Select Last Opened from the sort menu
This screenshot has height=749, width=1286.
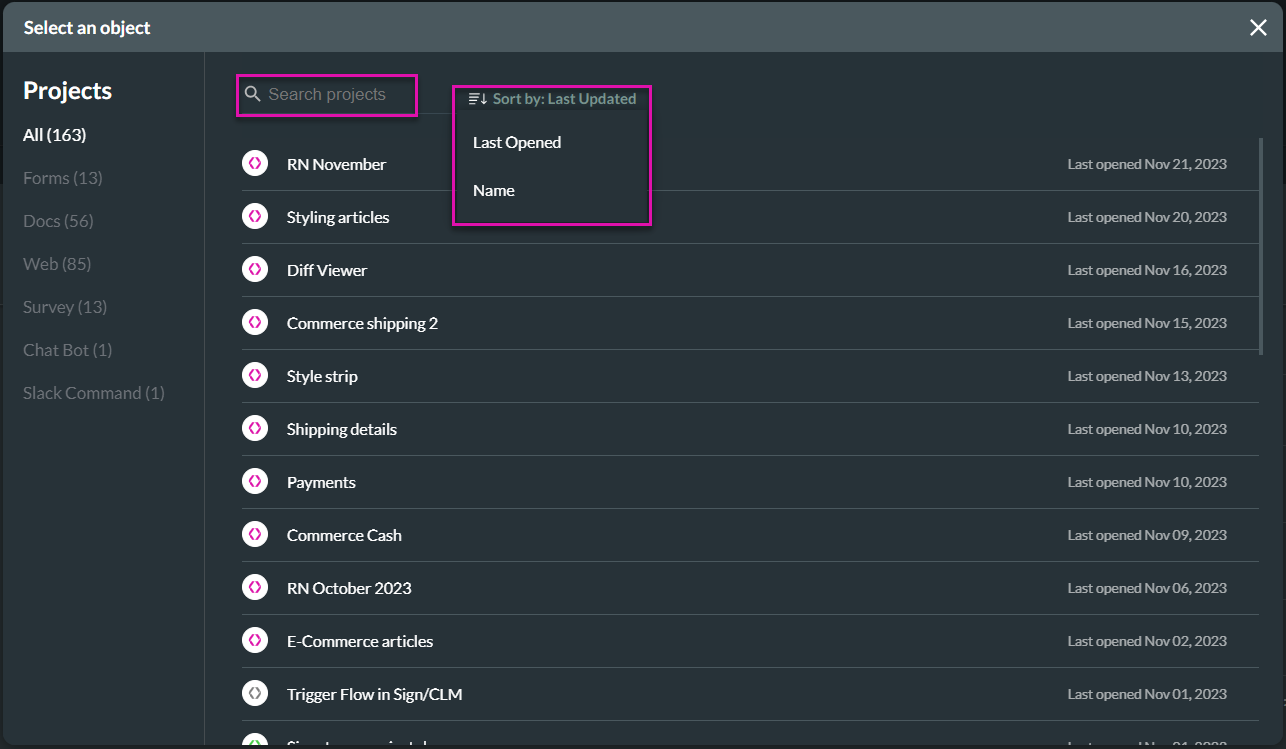516,142
